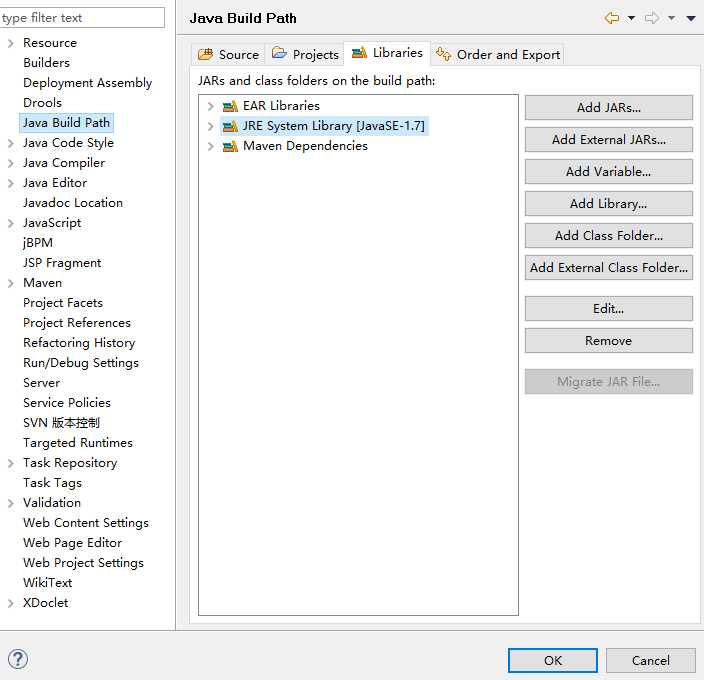Expand the Maven category in sidebar
The image size is (704, 680).
11,283
